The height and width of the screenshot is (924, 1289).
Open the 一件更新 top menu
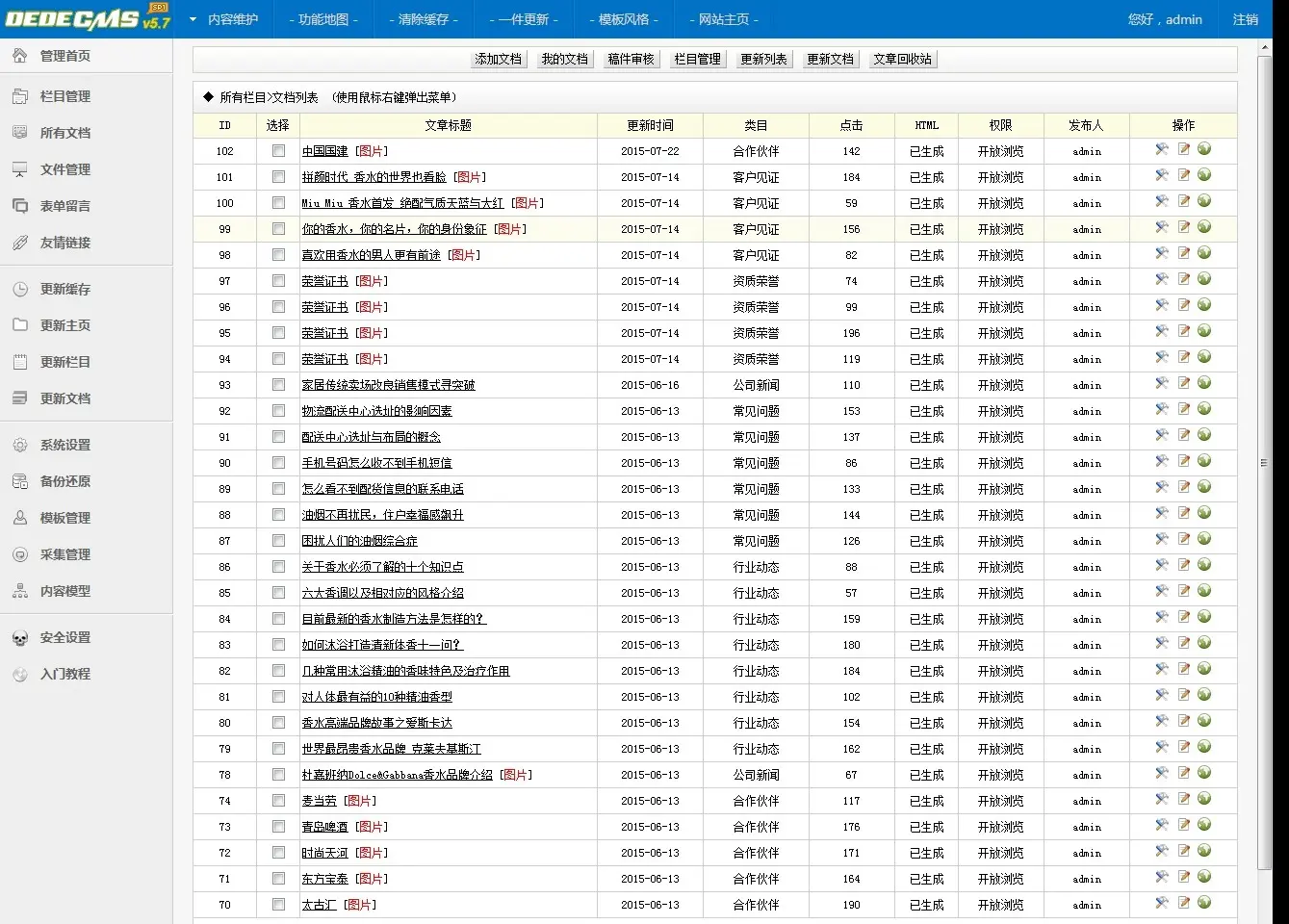point(524,19)
